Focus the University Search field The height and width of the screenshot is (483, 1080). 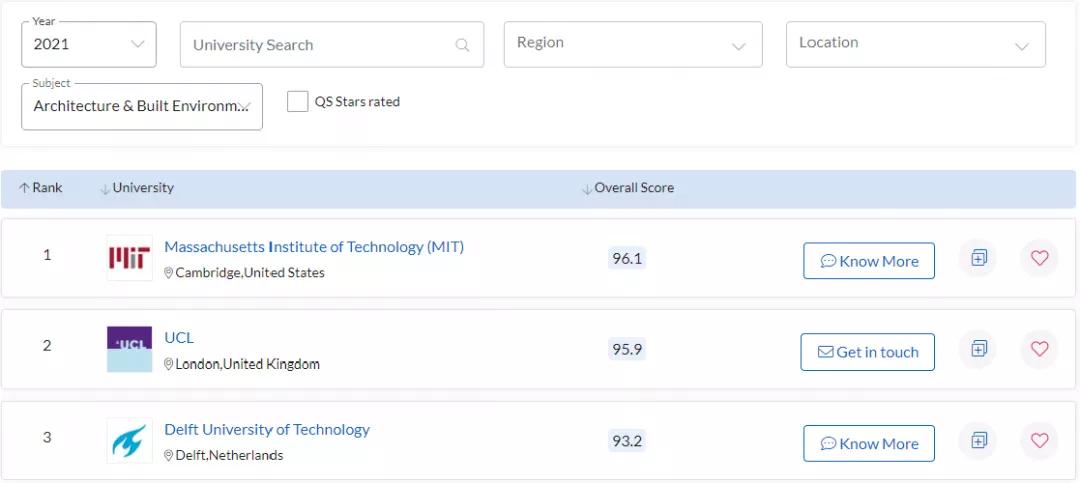320,45
